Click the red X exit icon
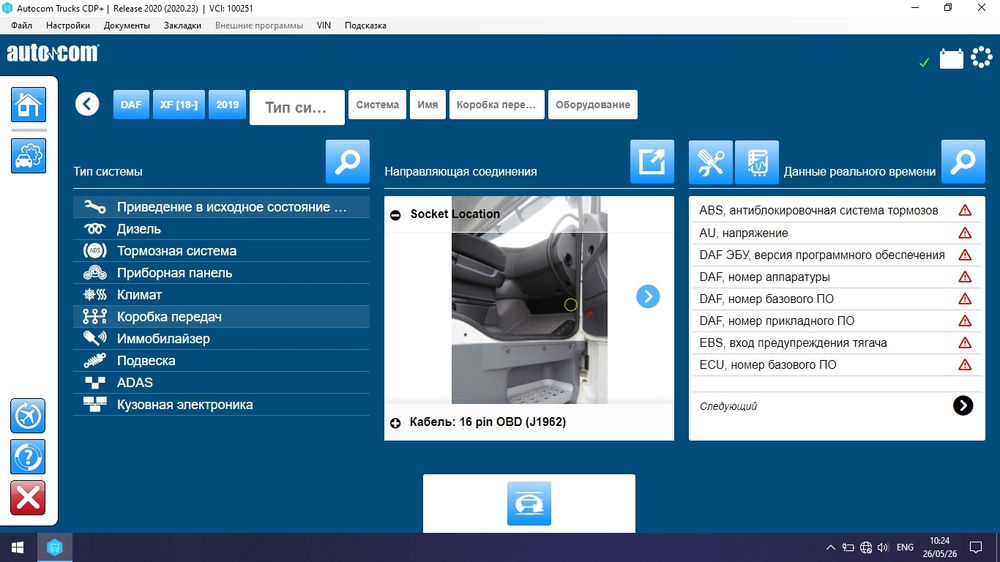 28,498
